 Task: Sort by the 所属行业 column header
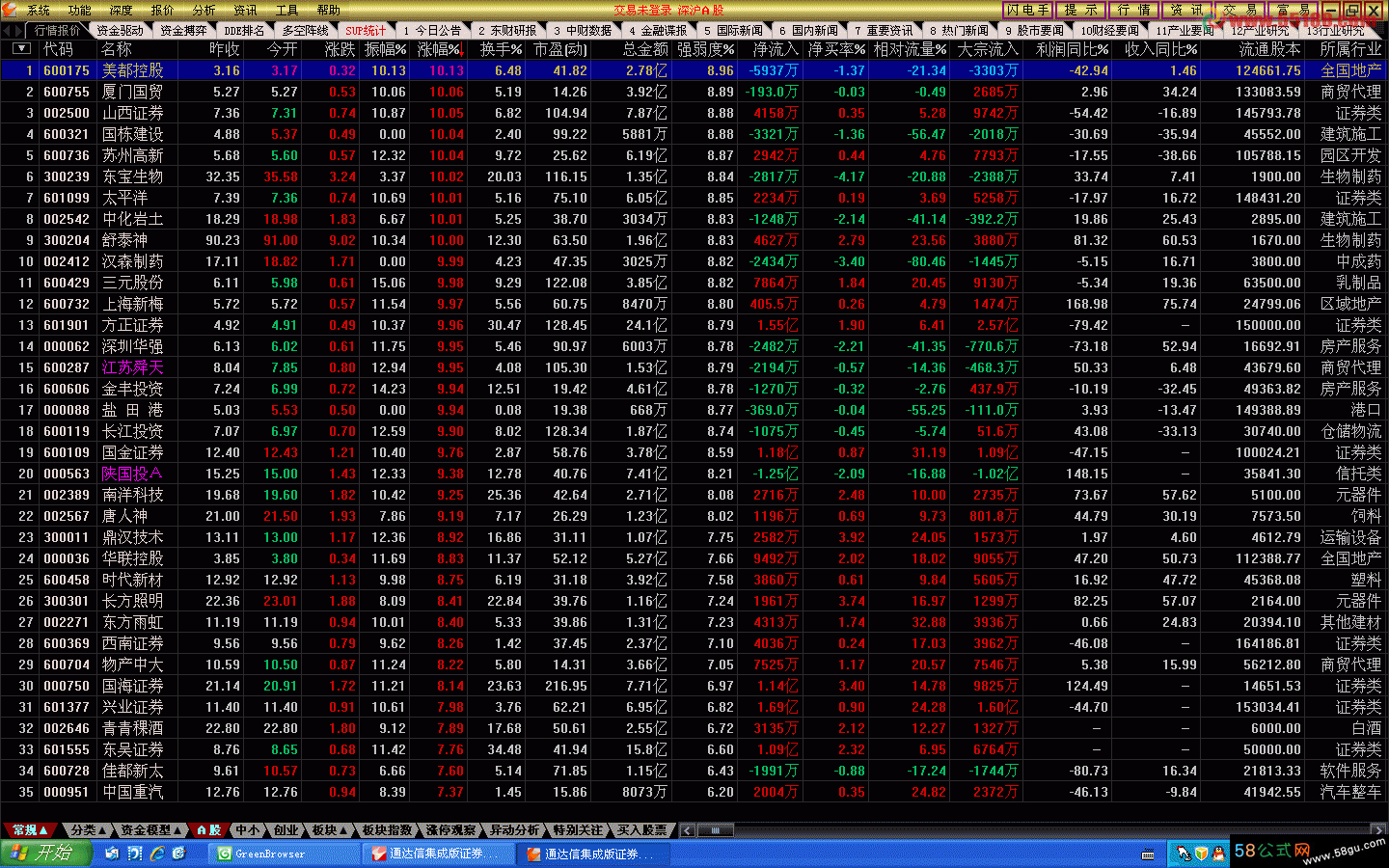pos(1351,49)
